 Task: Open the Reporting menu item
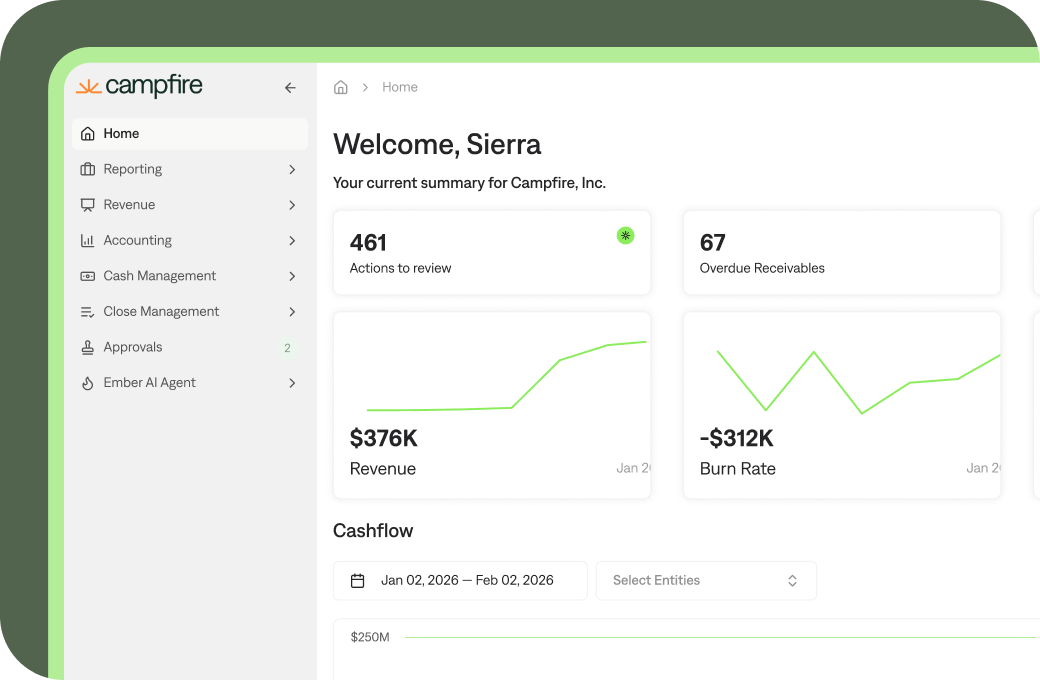pos(190,169)
